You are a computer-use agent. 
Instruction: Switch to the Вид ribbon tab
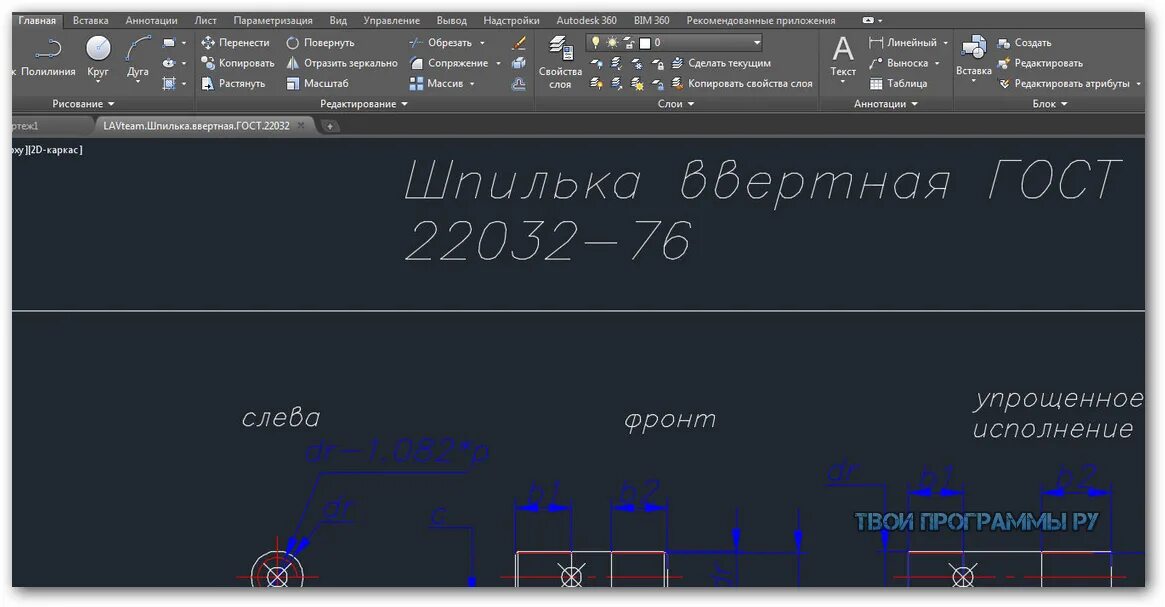[x=338, y=21]
